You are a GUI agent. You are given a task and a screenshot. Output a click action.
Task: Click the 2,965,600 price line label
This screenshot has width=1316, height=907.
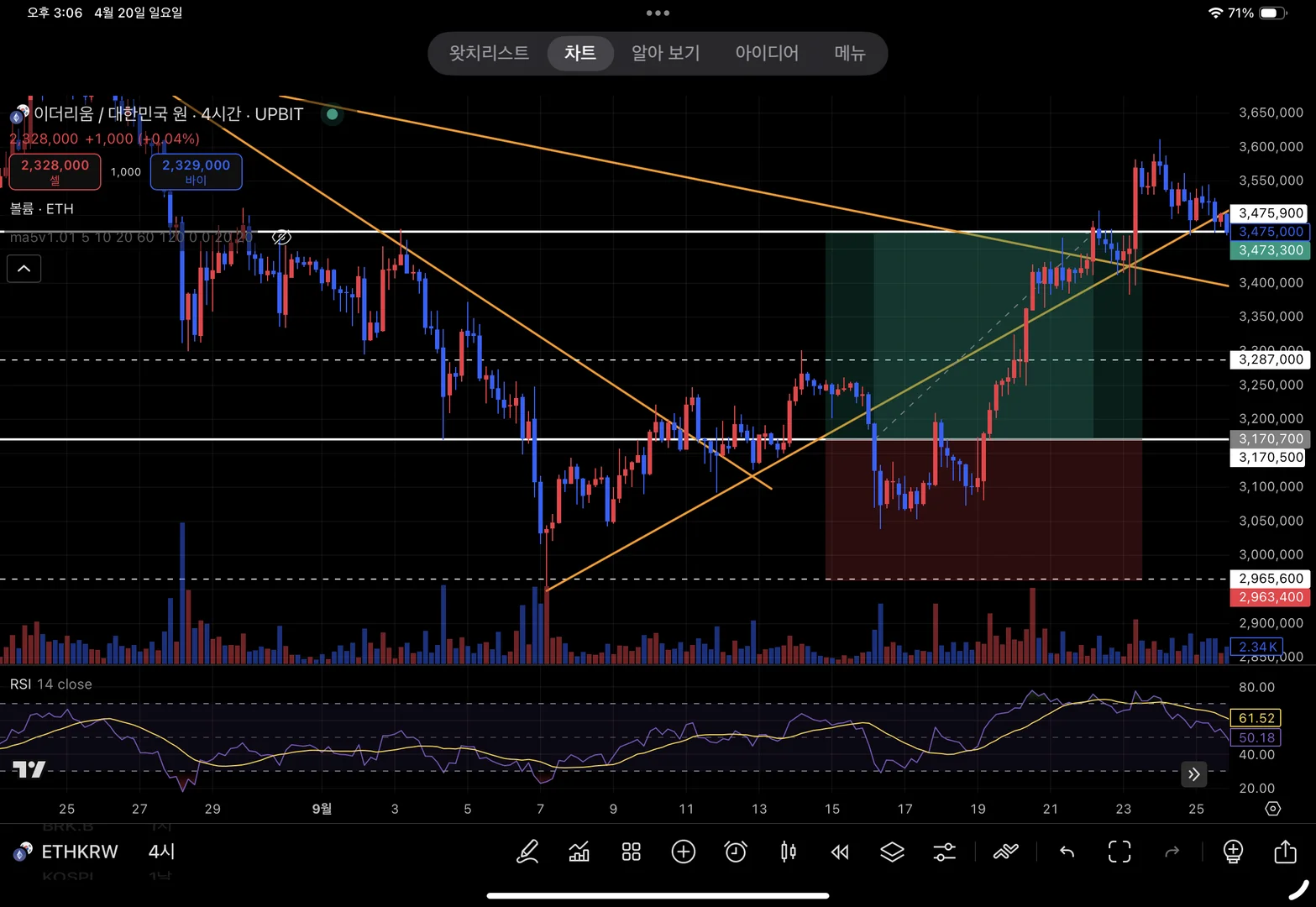(x=1271, y=579)
